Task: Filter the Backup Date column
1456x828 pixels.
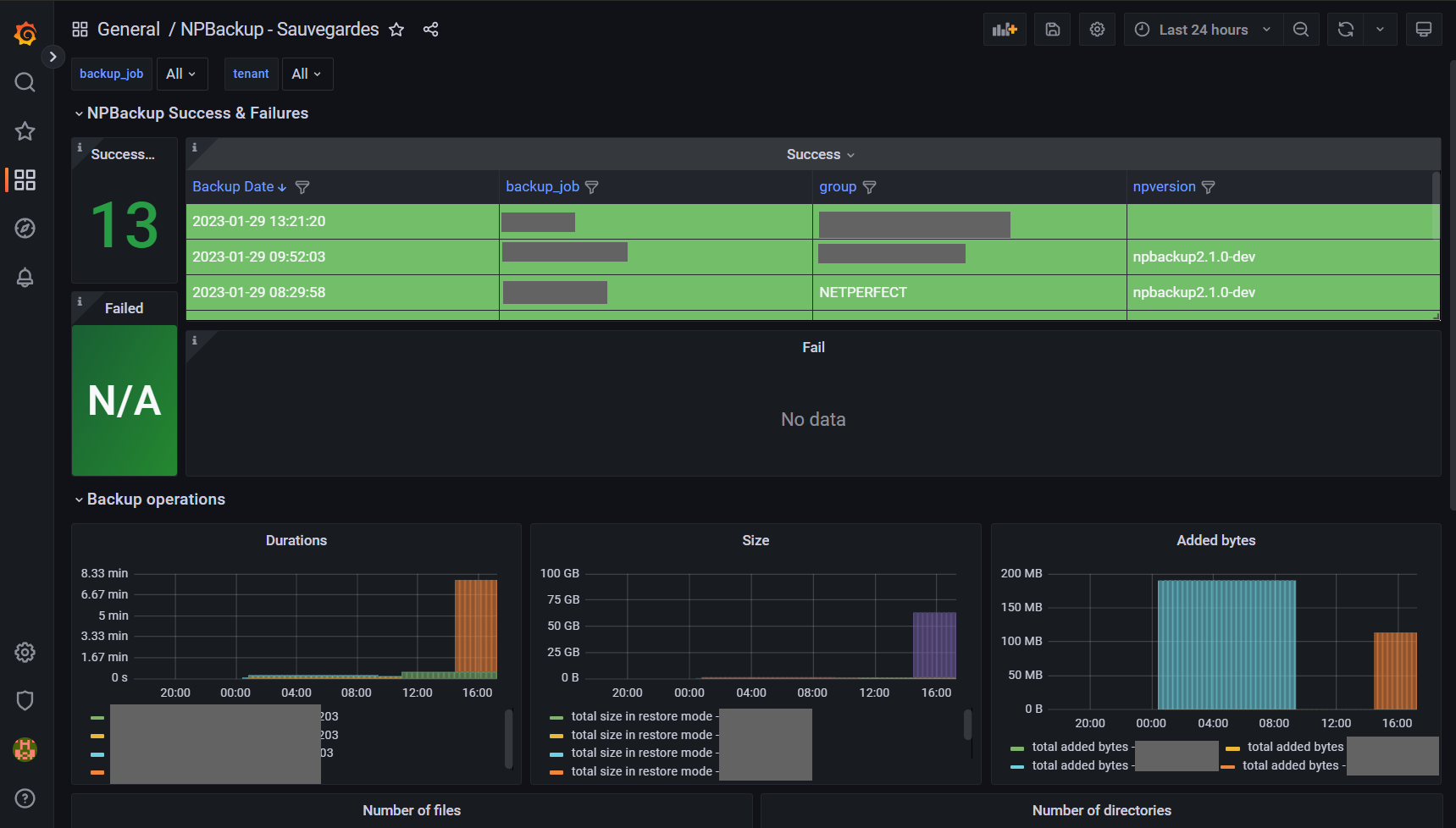Action: tap(302, 187)
